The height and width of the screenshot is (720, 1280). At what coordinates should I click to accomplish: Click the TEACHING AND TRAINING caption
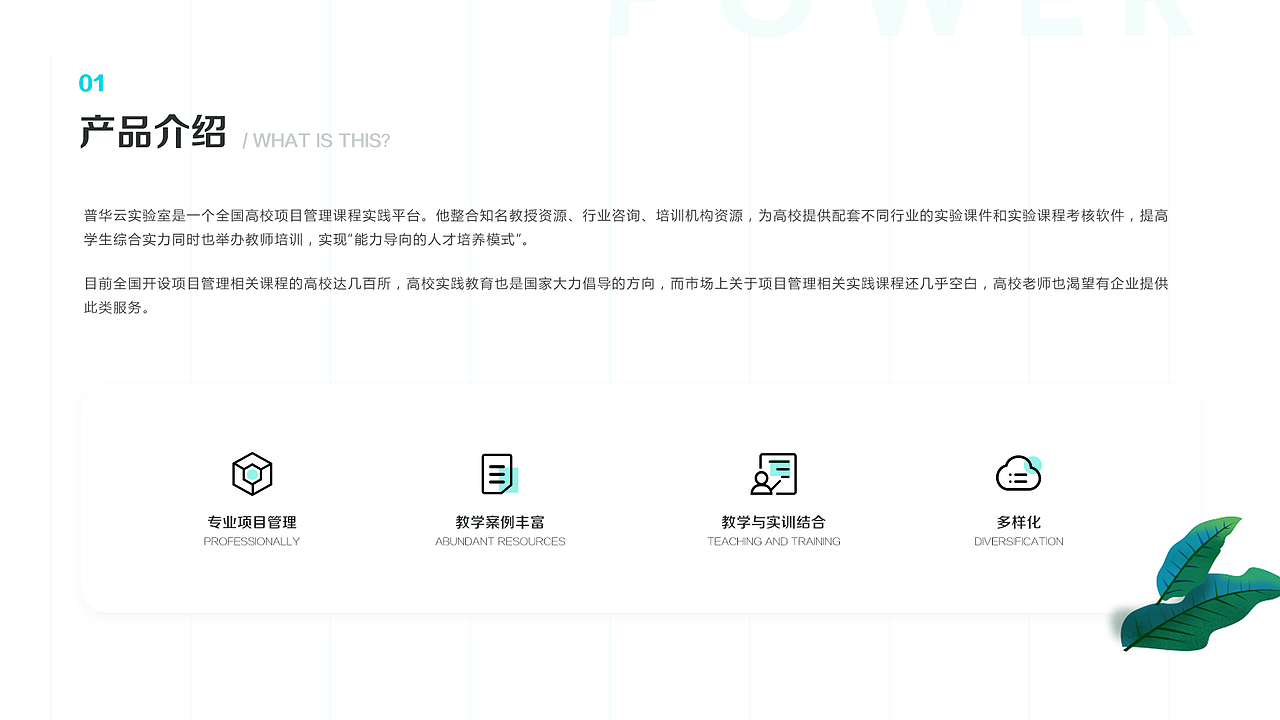pyautogui.click(x=774, y=541)
